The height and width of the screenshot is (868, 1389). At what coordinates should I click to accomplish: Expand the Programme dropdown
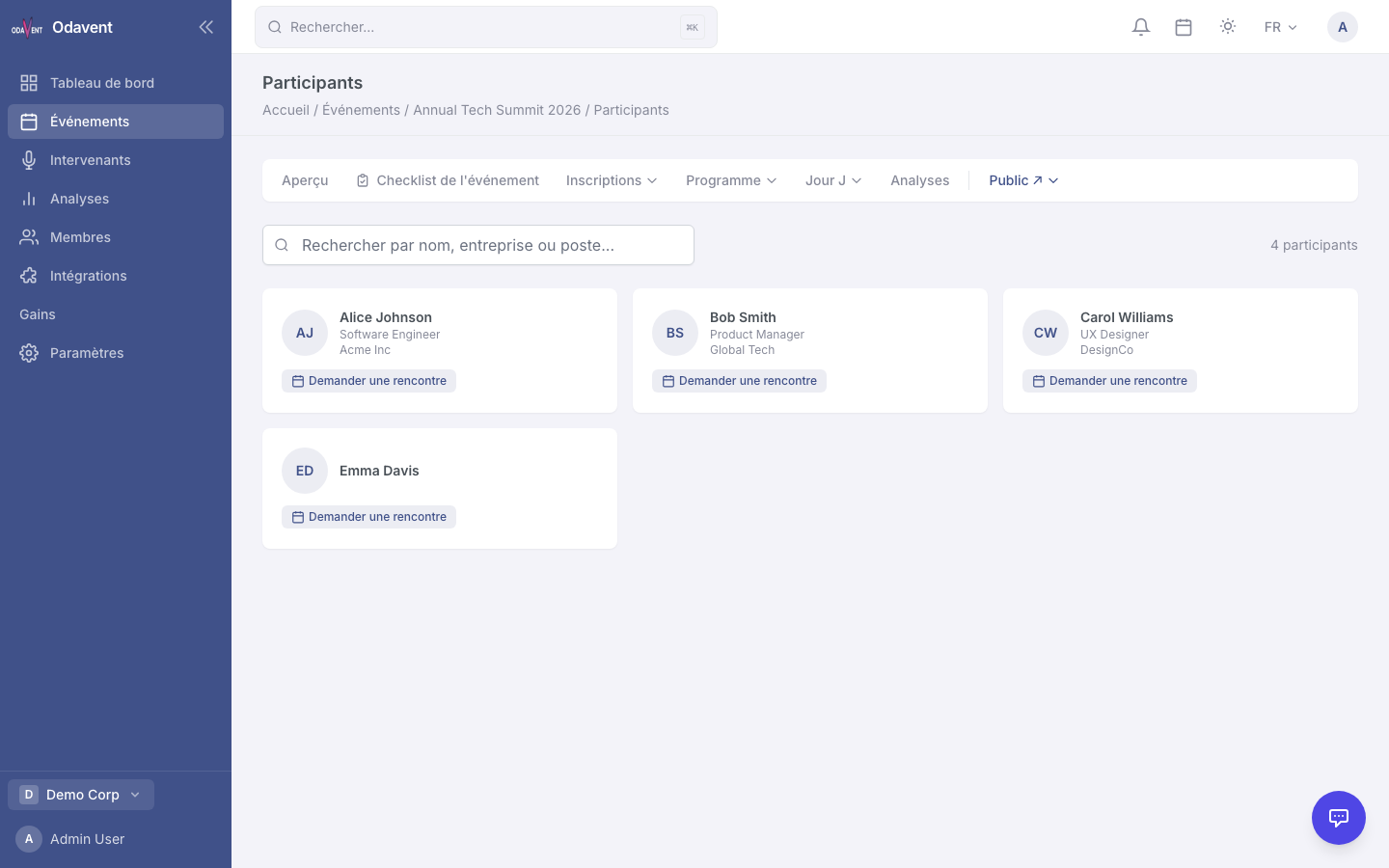click(731, 180)
